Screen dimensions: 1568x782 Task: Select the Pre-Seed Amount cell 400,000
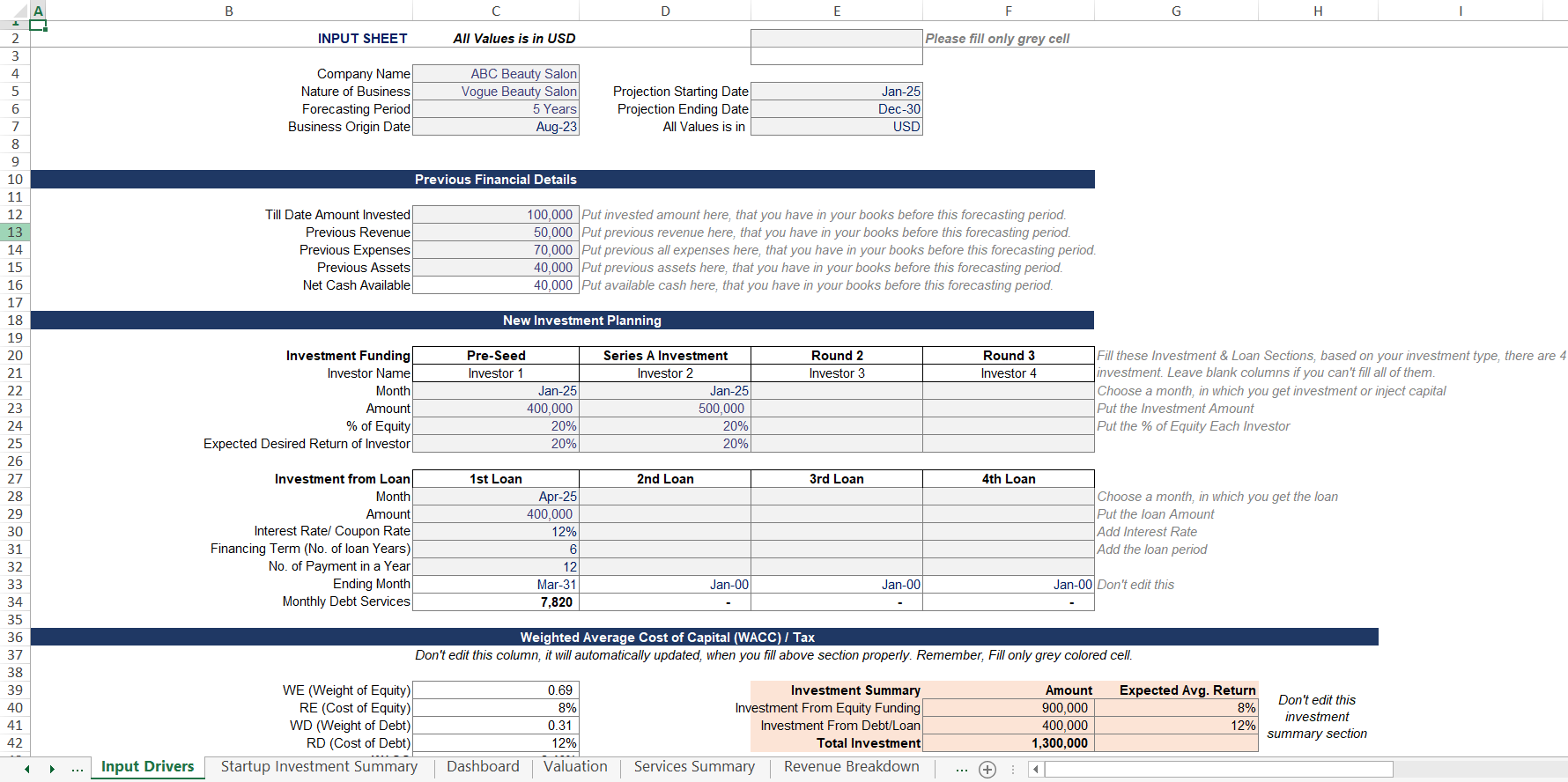point(496,409)
